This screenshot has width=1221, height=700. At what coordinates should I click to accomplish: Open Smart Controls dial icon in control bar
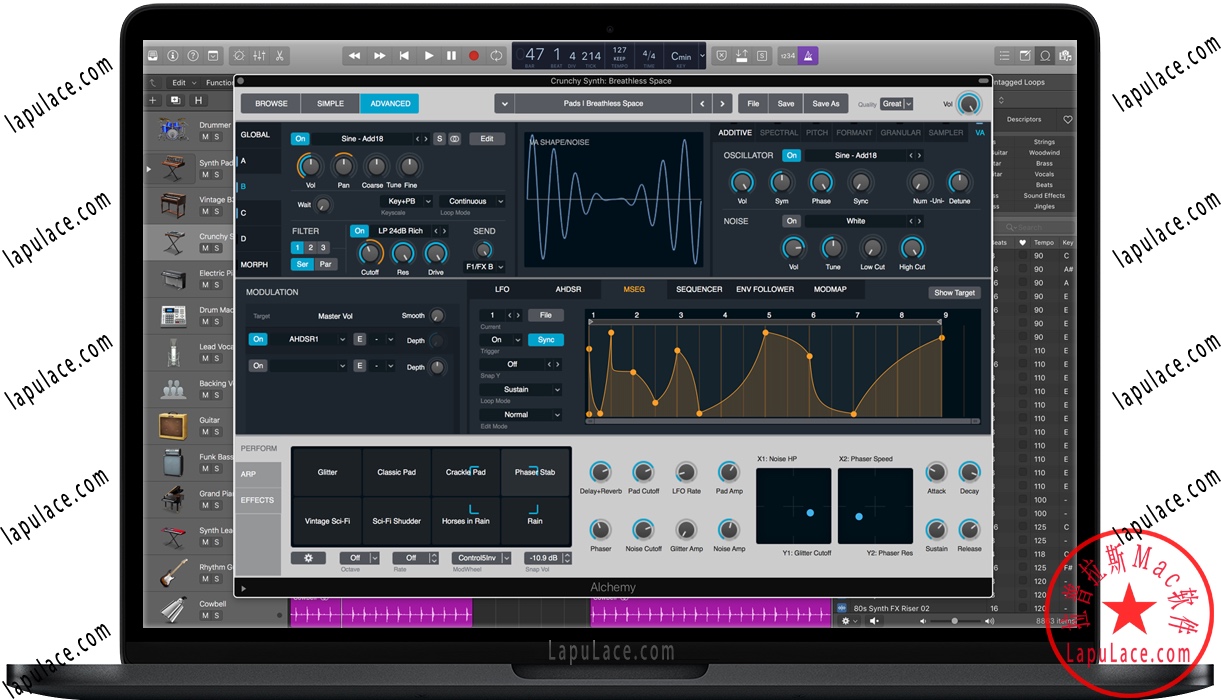(x=239, y=56)
